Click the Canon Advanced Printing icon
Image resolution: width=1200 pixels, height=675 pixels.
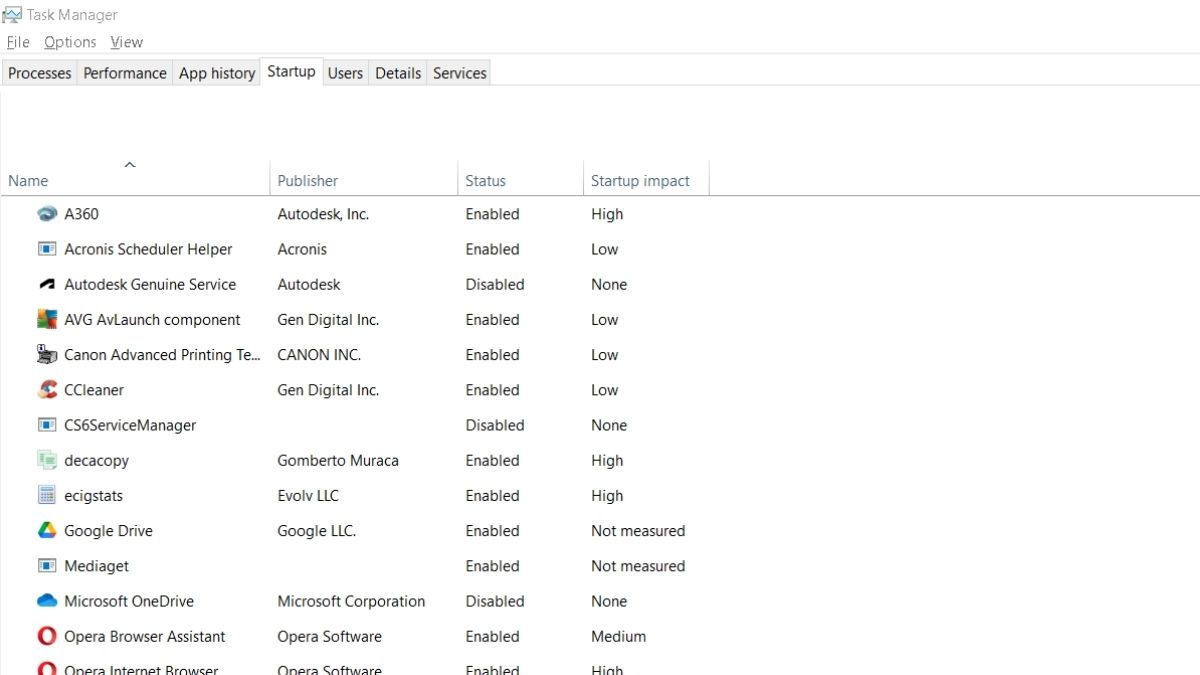[47, 355]
